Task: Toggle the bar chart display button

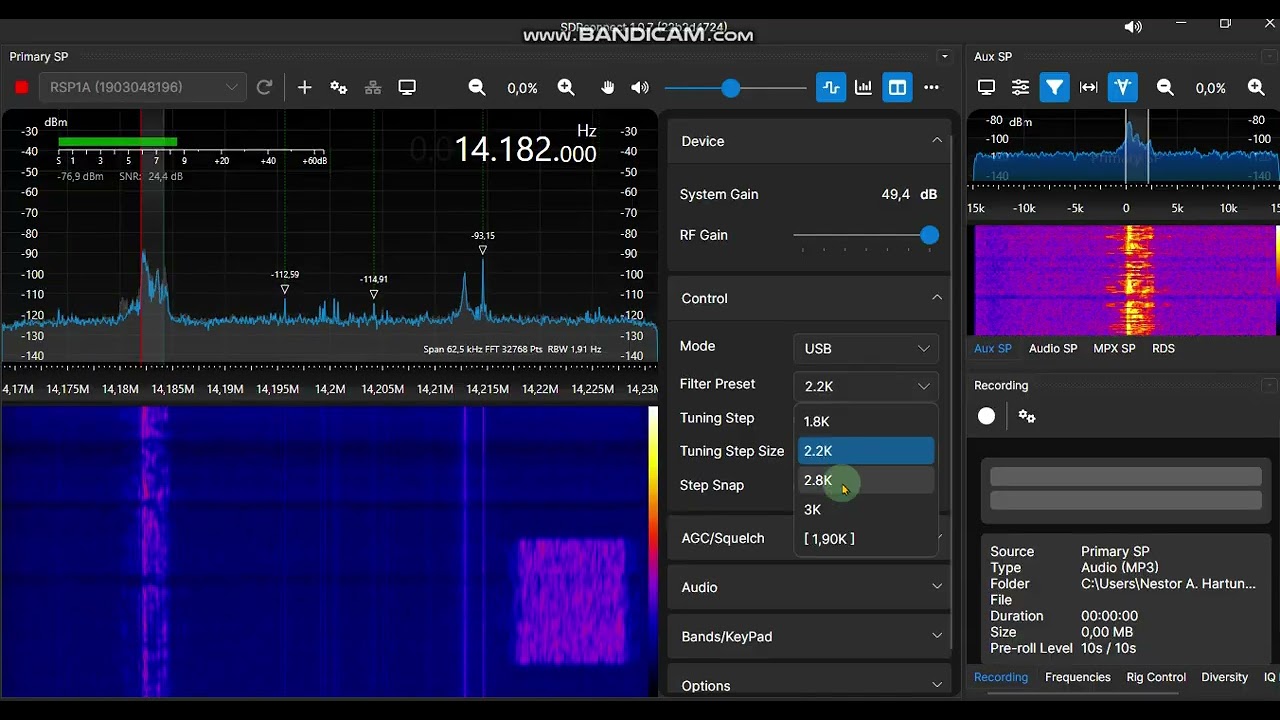Action: (863, 88)
